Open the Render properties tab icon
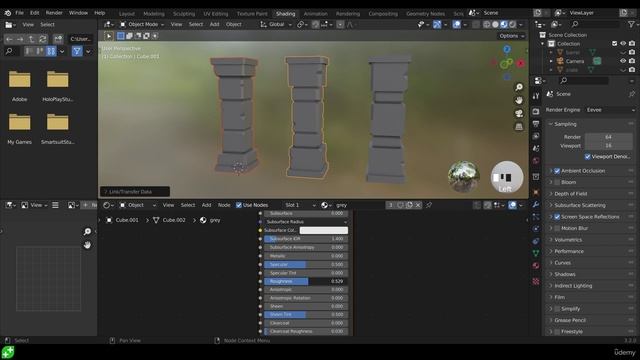Image resolution: width=640 pixels, height=360 pixels. click(x=536, y=111)
